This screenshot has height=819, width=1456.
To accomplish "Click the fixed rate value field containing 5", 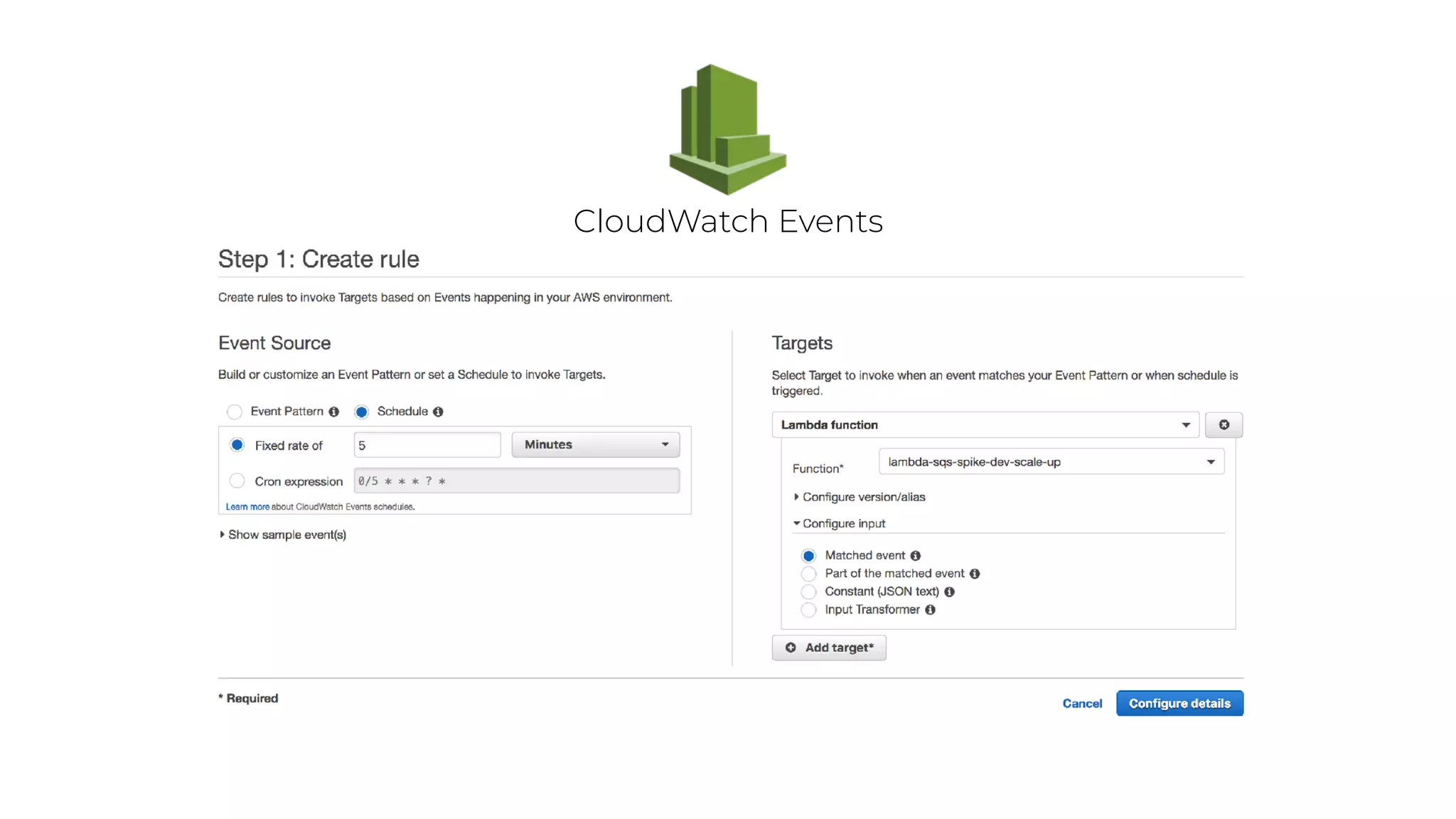I will click(427, 445).
